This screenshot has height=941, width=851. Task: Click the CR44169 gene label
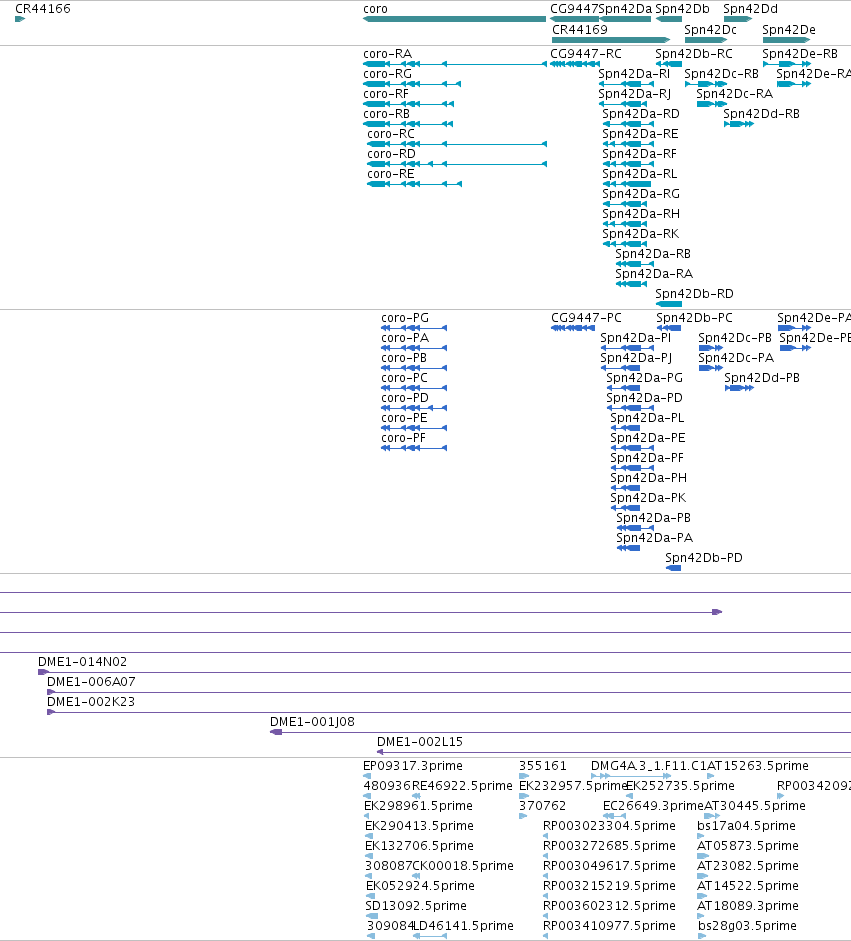pos(580,30)
